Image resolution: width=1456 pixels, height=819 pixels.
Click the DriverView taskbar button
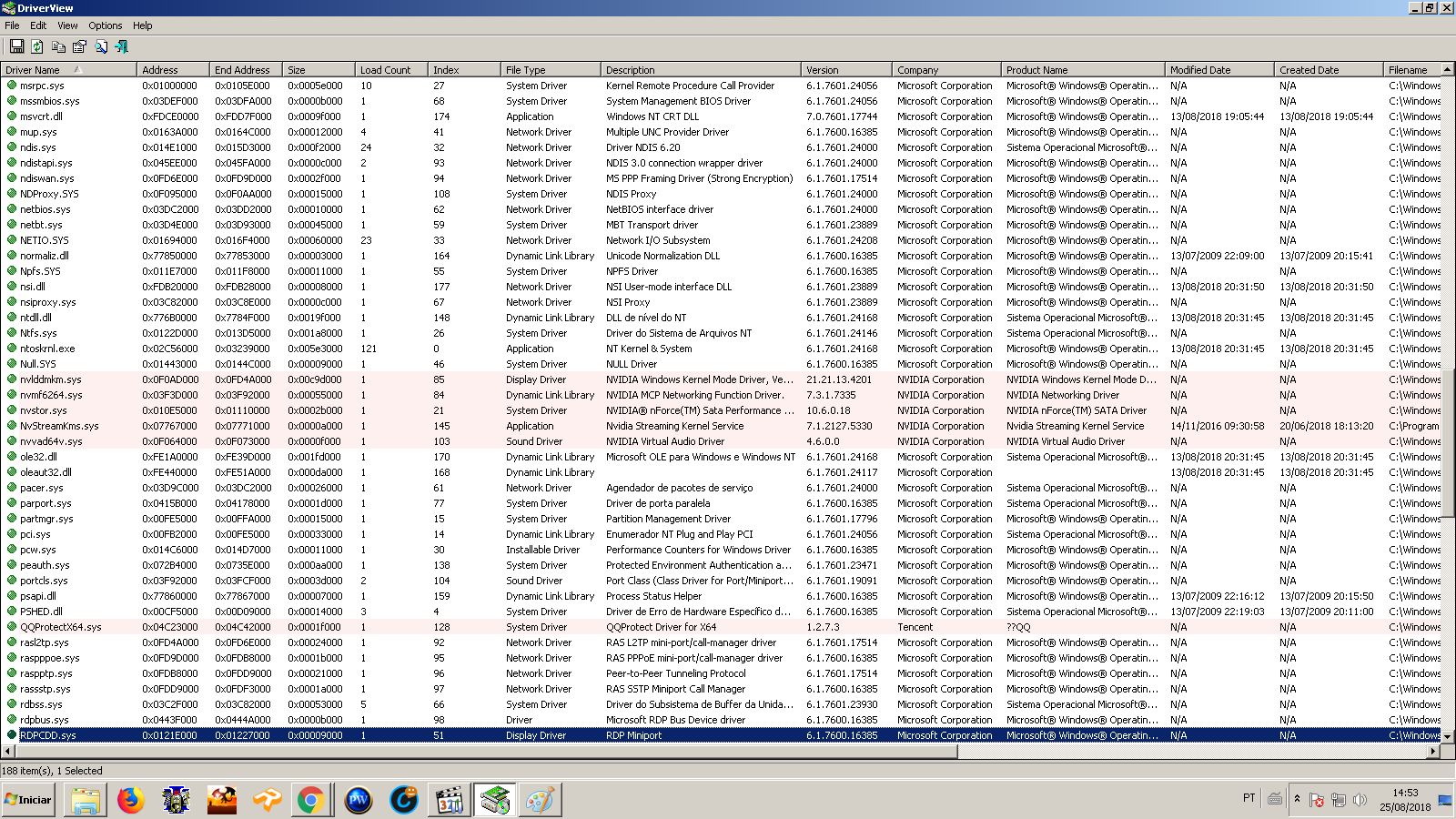point(495,800)
